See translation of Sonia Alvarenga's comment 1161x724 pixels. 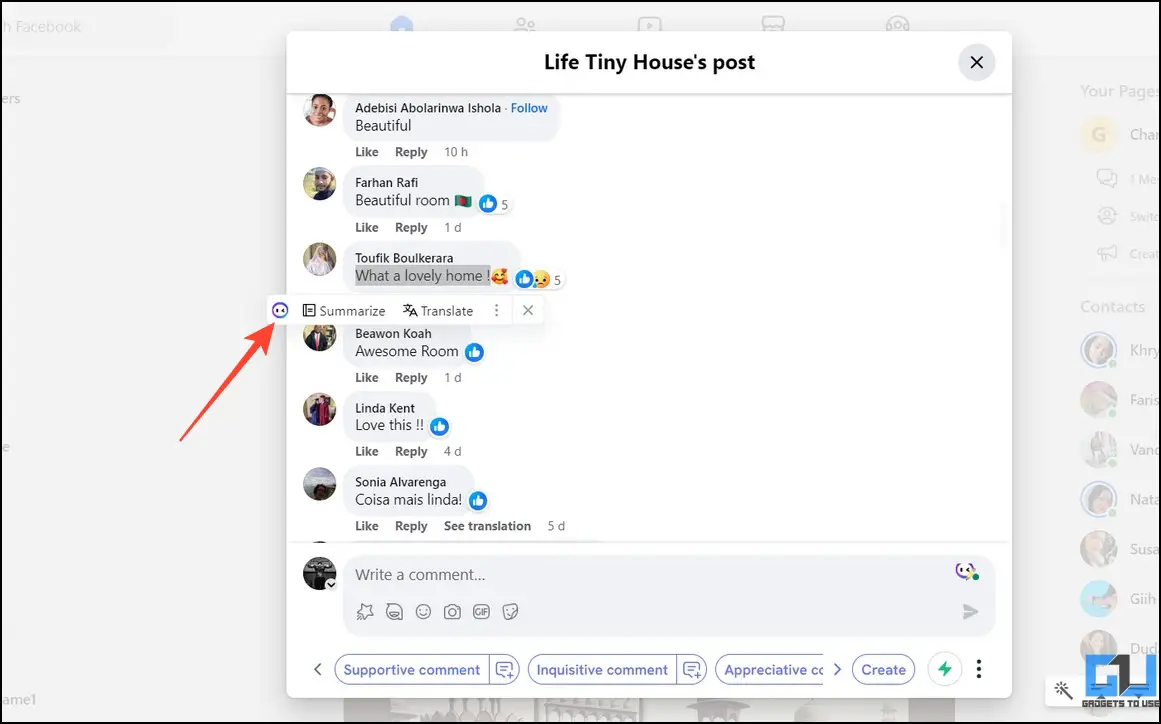pos(487,526)
